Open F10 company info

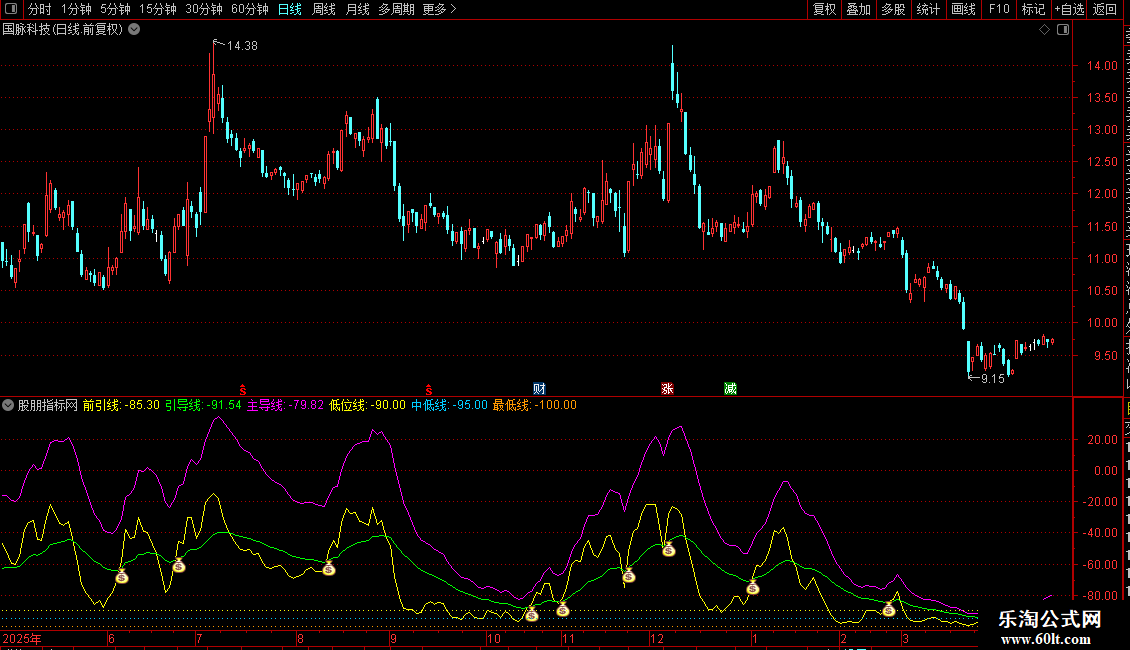click(x=999, y=9)
